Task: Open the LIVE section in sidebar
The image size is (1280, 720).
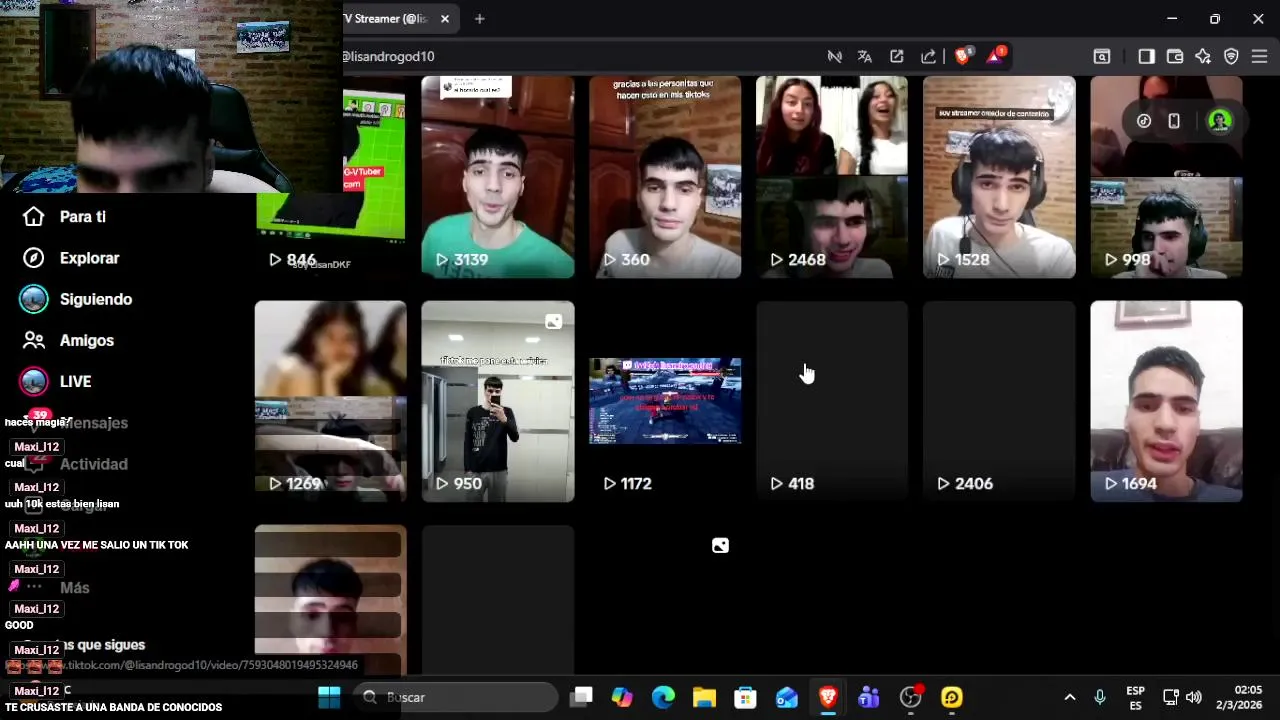Action: (x=75, y=382)
